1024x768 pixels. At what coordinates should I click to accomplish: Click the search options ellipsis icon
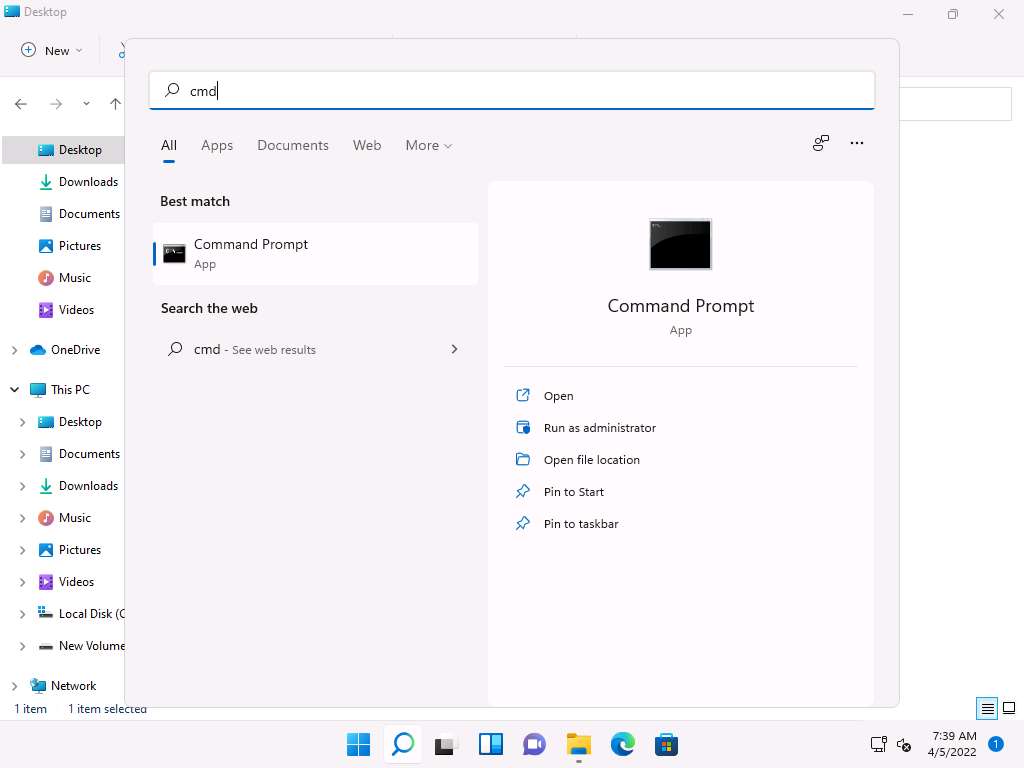click(x=856, y=143)
